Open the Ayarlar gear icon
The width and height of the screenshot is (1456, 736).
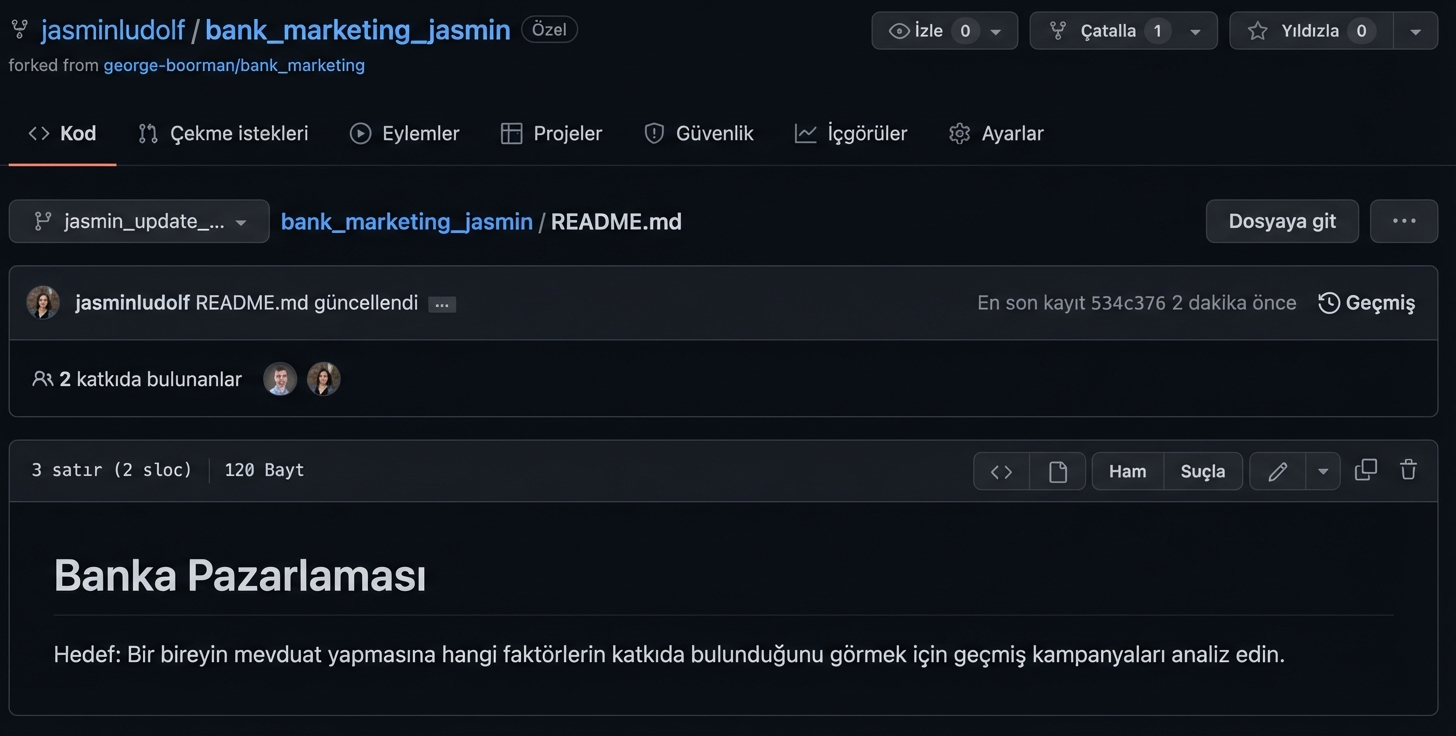coord(959,132)
